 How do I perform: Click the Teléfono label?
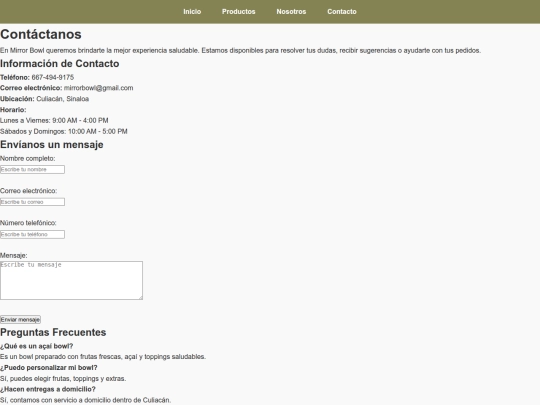(x=15, y=77)
